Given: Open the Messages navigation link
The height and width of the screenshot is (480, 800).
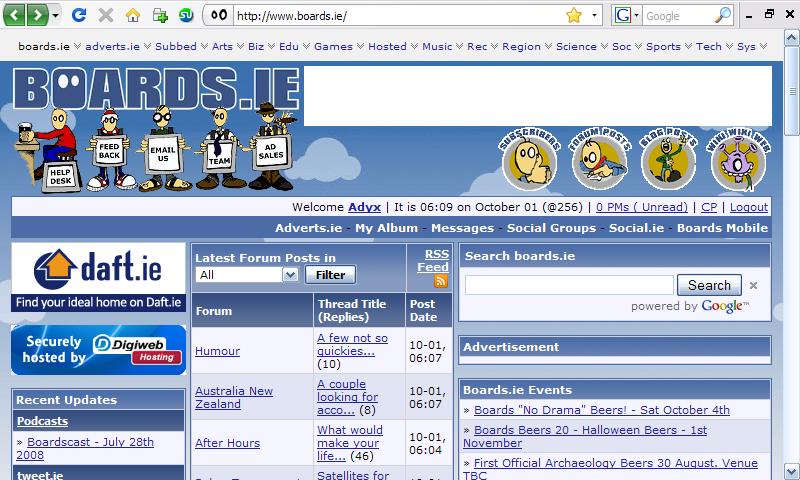Looking at the screenshot, I should pyautogui.click(x=462, y=228).
